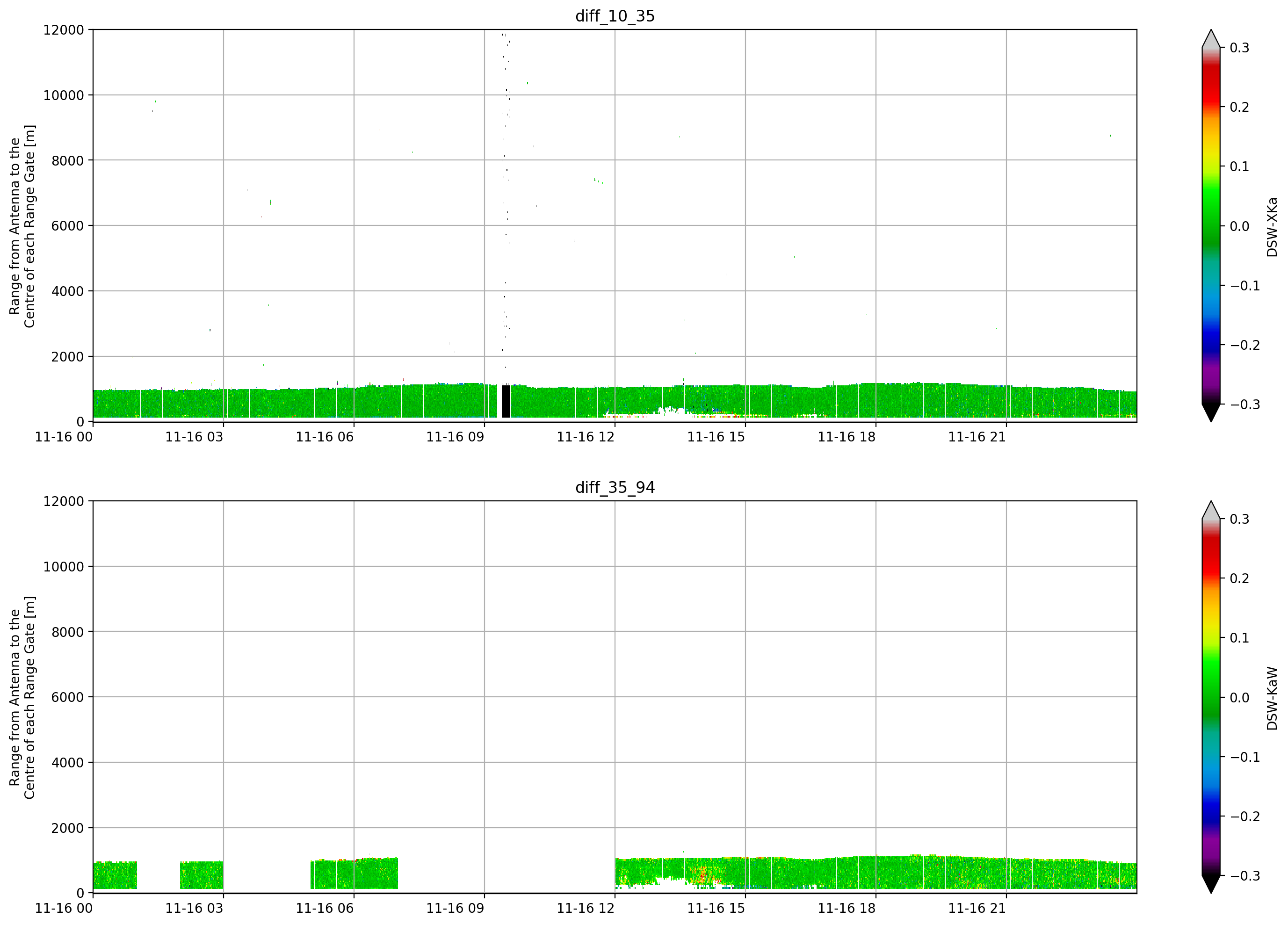Click the upper gray arrow of the DSW-XKa colorbar
Screen dimensions: 1288x925
pyautogui.click(x=1211, y=40)
